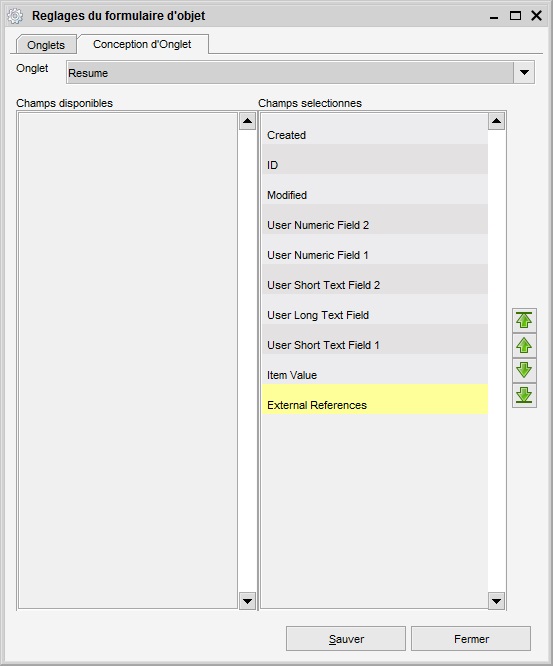553x666 pixels.
Task: Select User Numeric Field 2
Action: tap(375, 219)
